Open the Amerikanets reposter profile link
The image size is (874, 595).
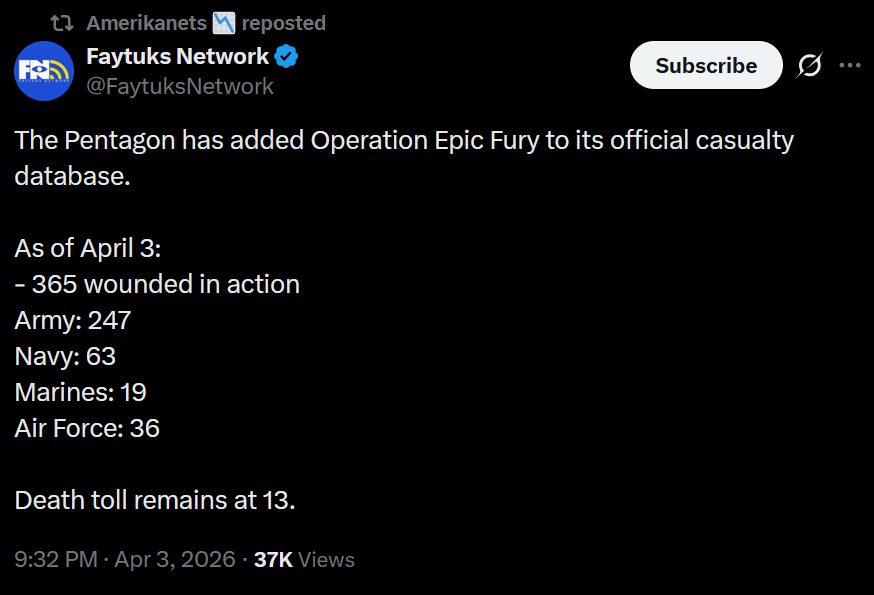pyautogui.click(x=146, y=22)
